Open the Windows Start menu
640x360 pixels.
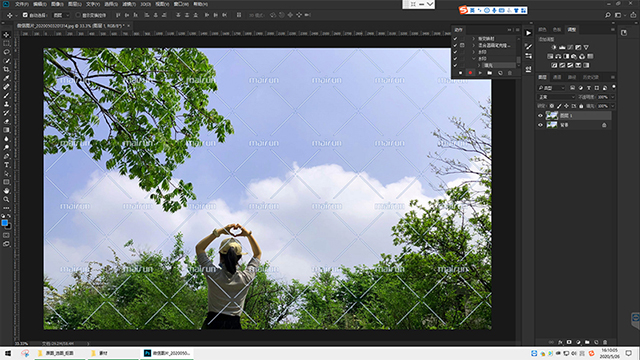click(8, 353)
